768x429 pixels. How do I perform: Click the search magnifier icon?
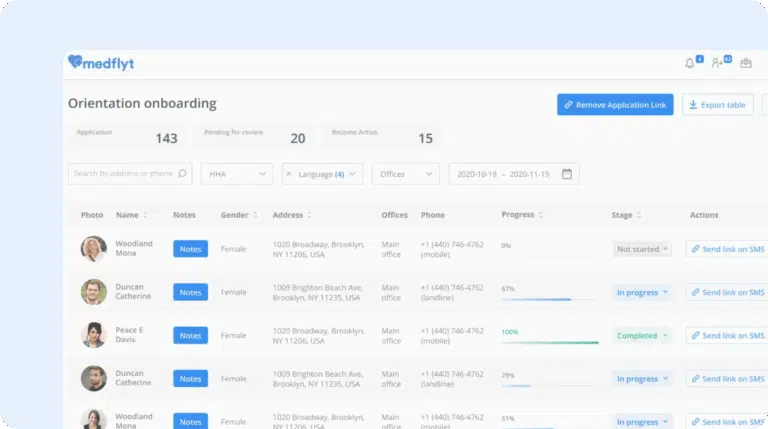pos(182,173)
